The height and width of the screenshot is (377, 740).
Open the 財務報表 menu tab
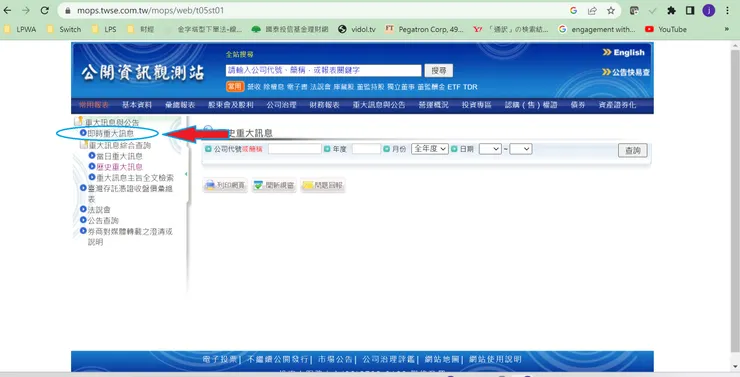pyautogui.click(x=324, y=105)
